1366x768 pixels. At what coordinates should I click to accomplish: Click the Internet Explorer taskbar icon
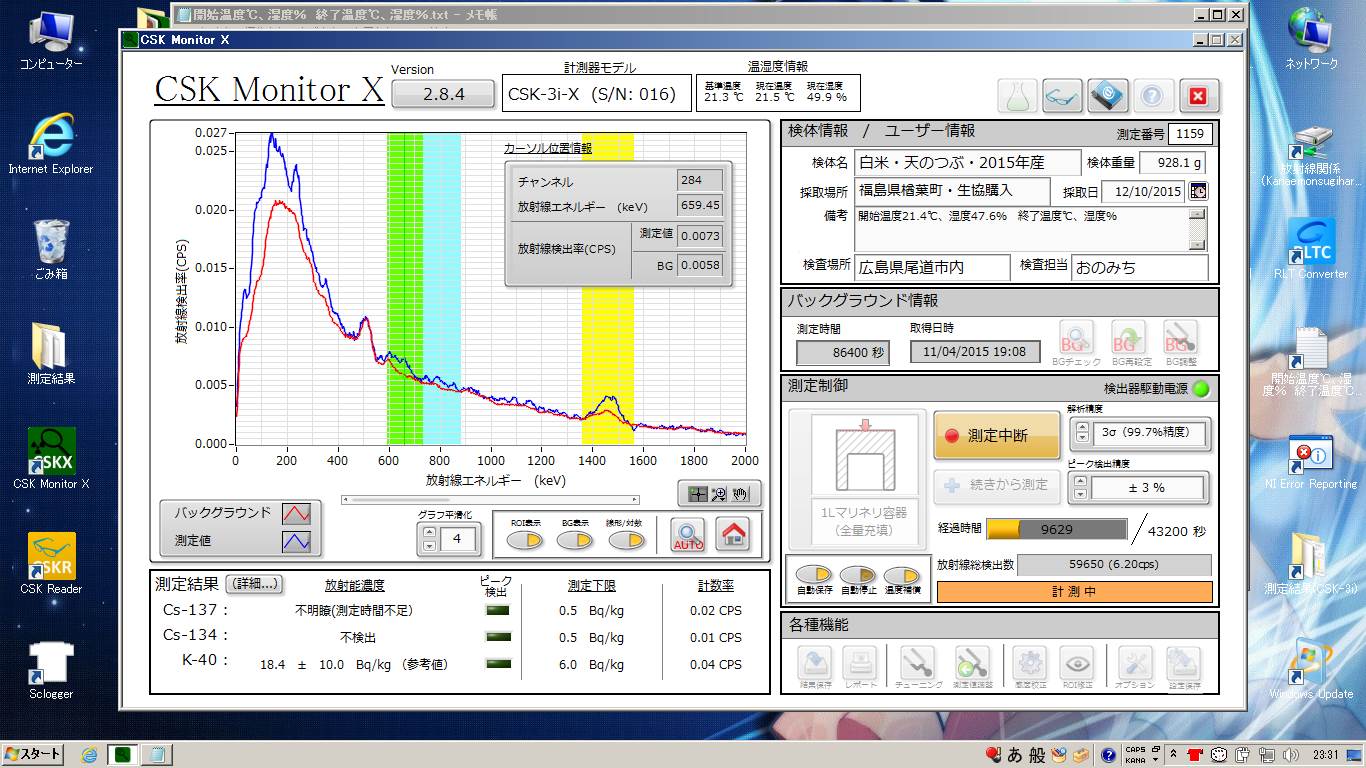pos(89,754)
